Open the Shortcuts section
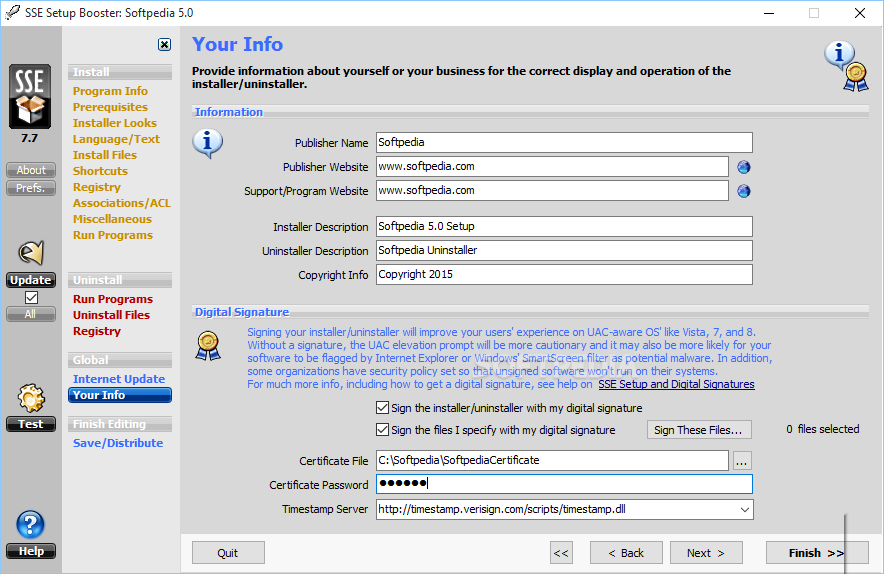Image resolution: width=884 pixels, height=574 pixels. coord(100,171)
